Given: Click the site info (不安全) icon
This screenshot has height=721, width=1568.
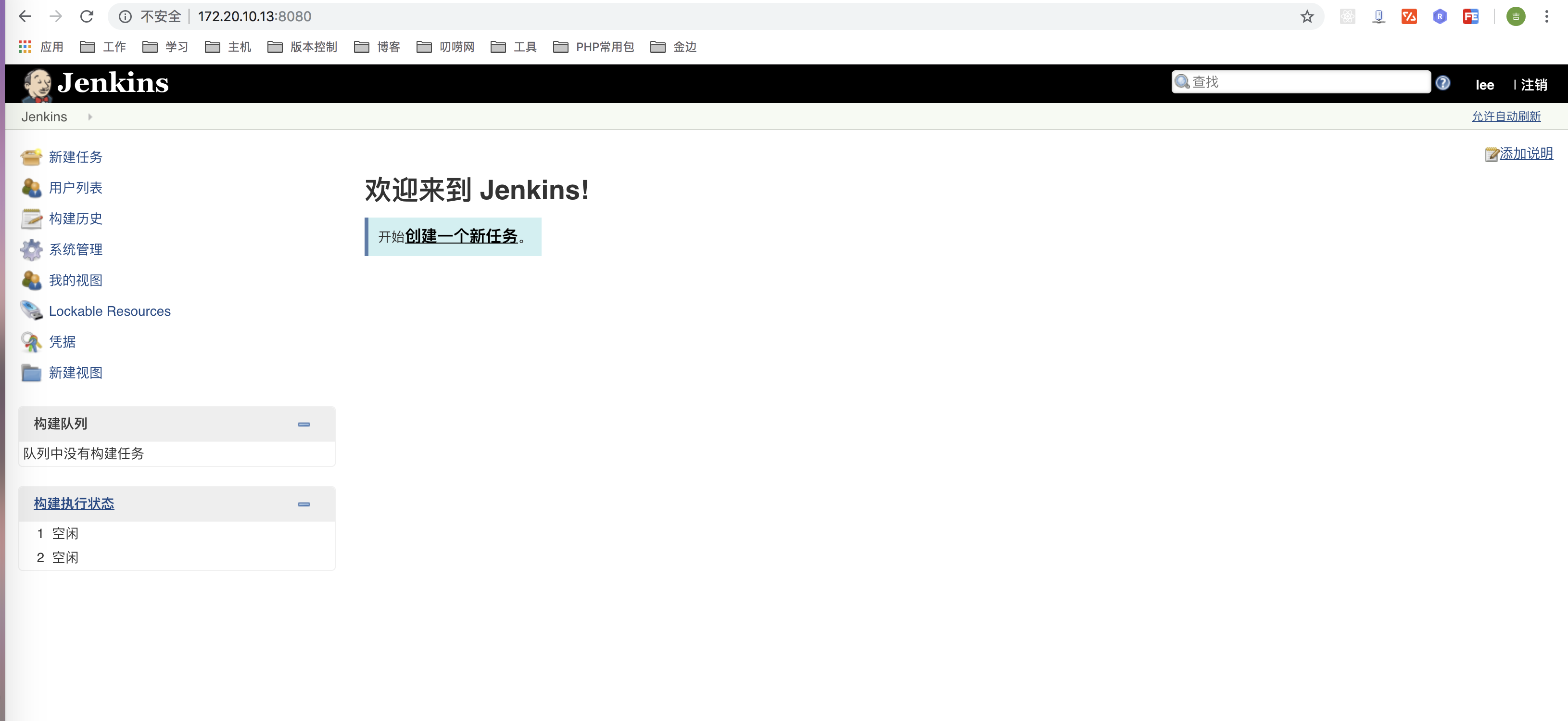Looking at the screenshot, I should click(x=125, y=16).
